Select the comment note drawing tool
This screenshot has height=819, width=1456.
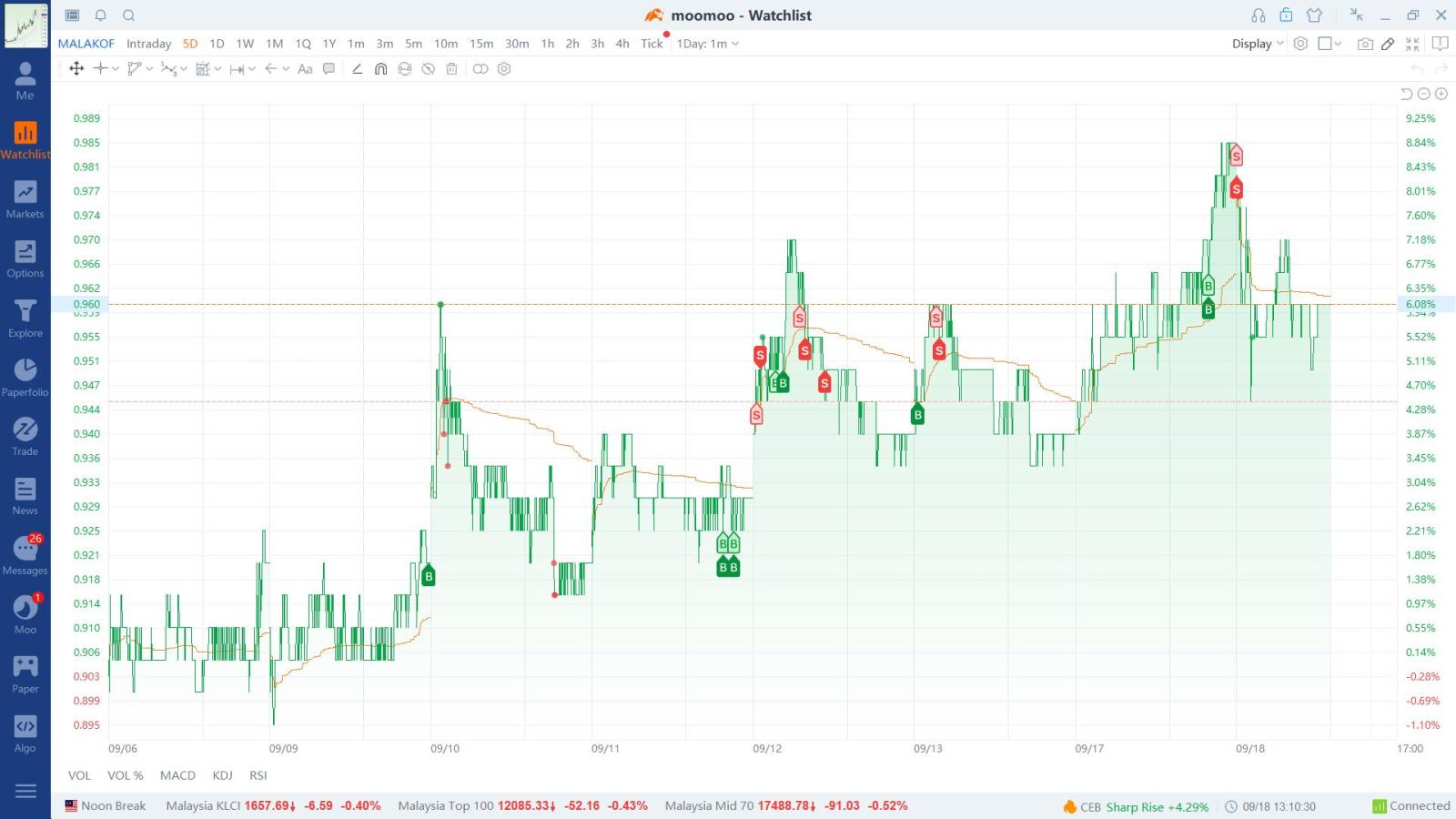pos(329,68)
